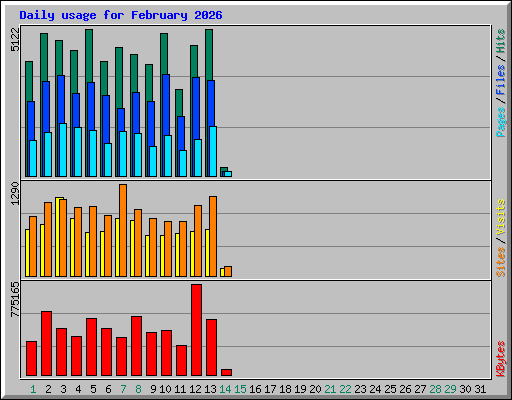Viewport: 512px width, 400px height.
Task: Click day 21 on the x-axis
Action: coord(330,389)
